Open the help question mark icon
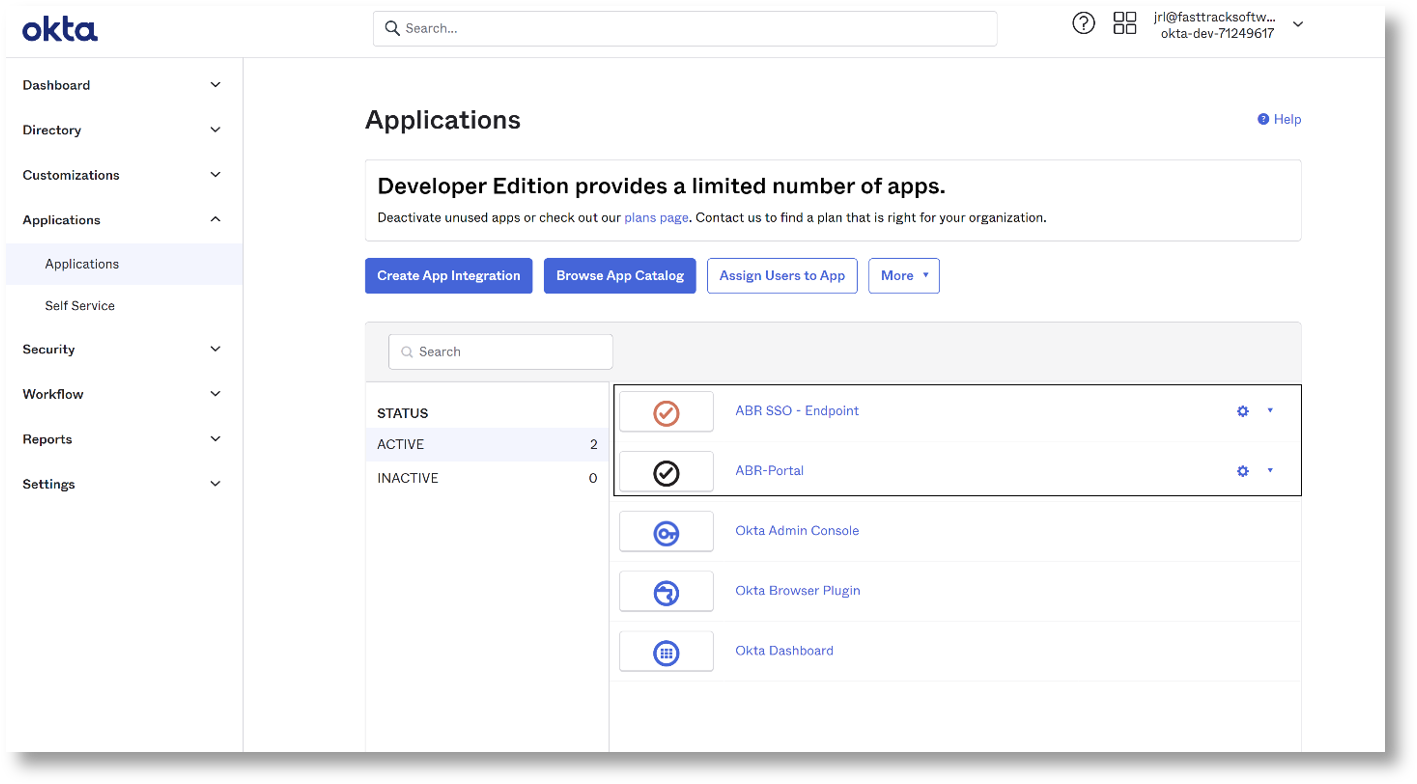 pyautogui.click(x=1083, y=23)
